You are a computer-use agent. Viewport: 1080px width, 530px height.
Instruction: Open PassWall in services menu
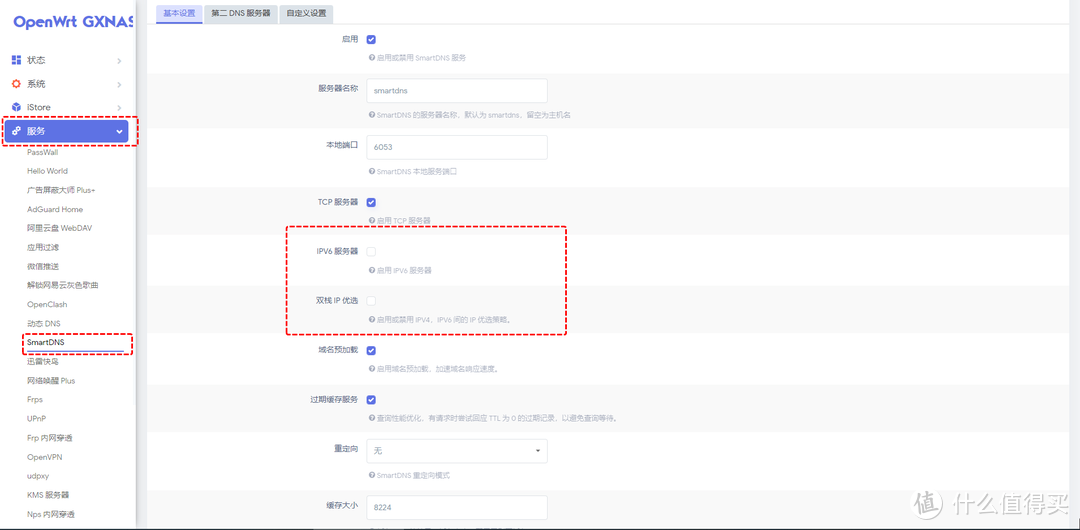point(43,152)
